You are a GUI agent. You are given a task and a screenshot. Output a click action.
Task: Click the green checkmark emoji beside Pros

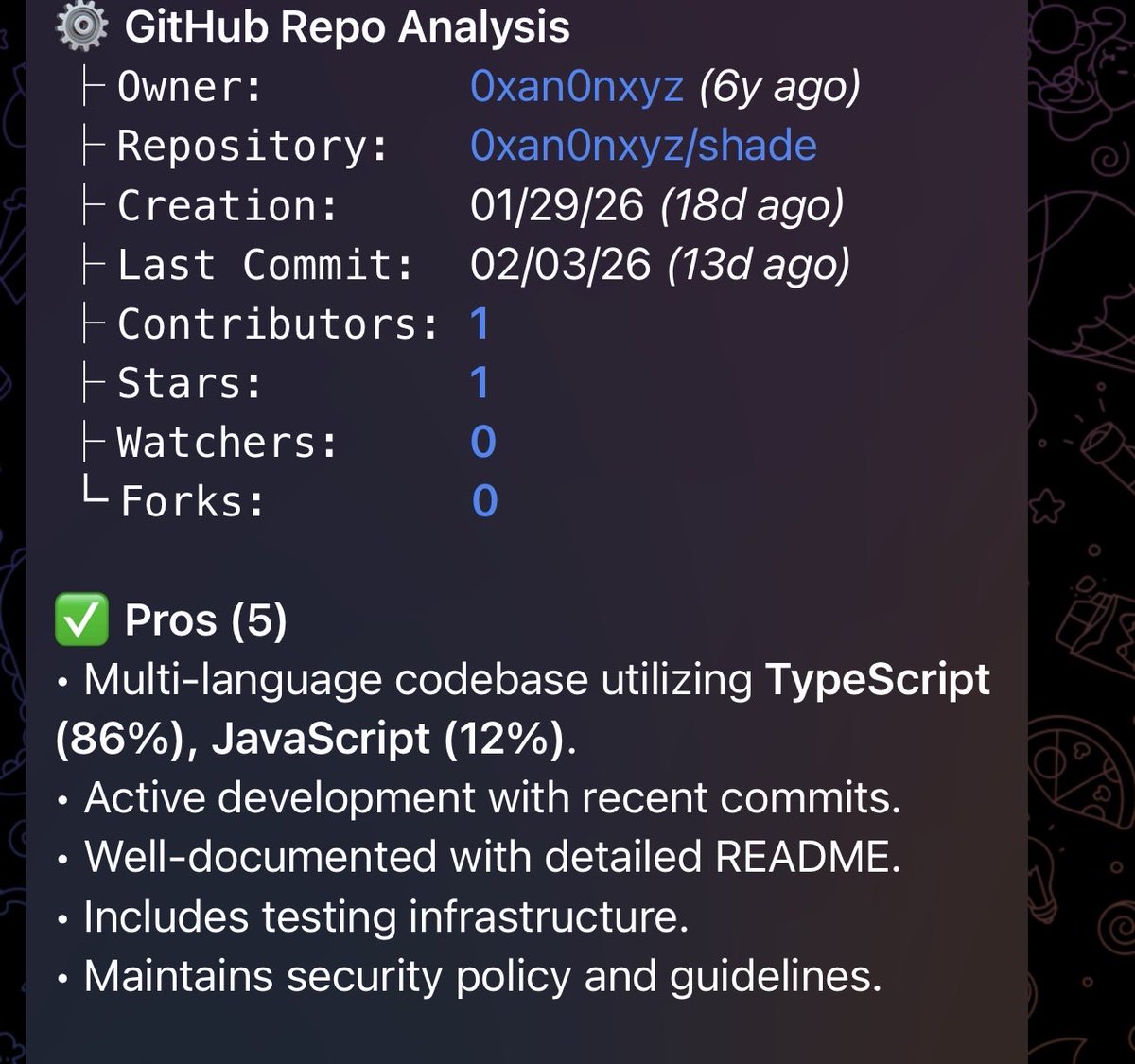(x=81, y=619)
